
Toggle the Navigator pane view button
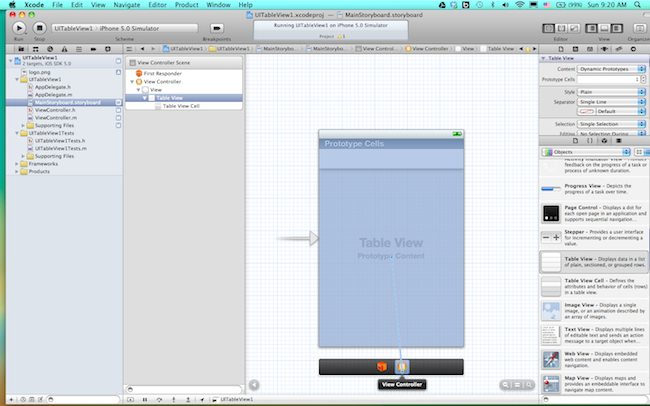[592, 28]
